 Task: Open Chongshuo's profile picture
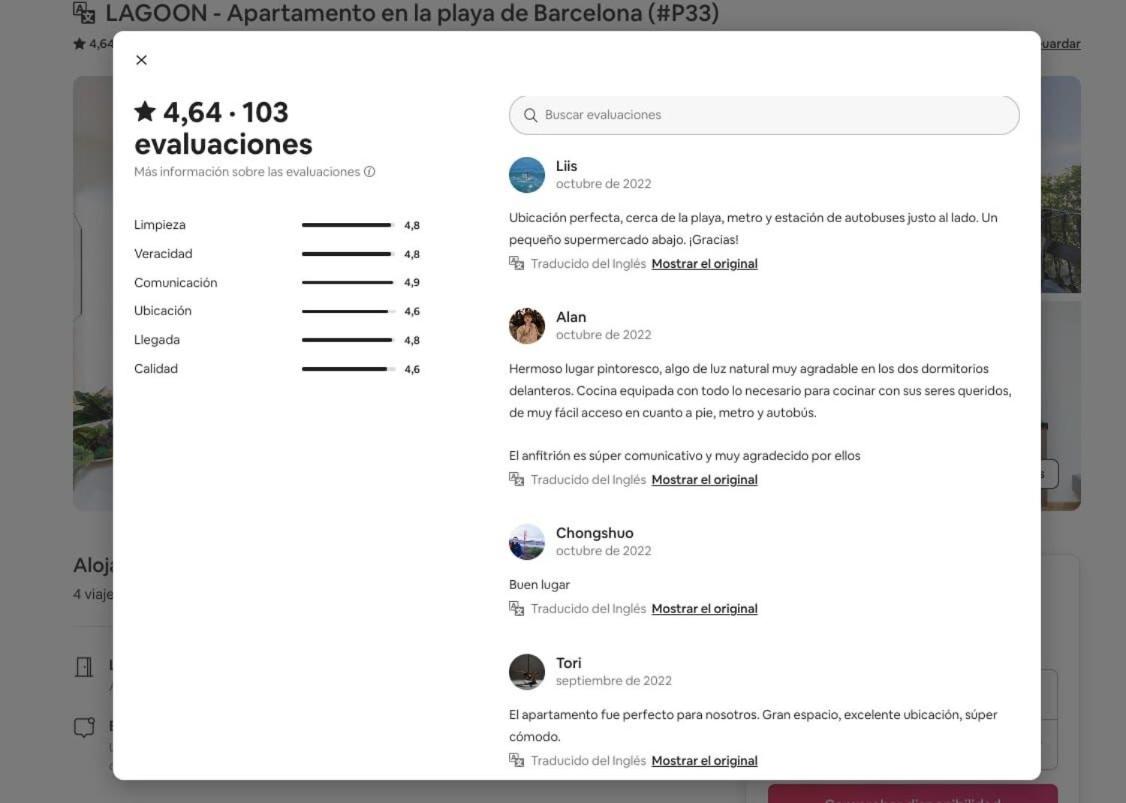coord(527,542)
